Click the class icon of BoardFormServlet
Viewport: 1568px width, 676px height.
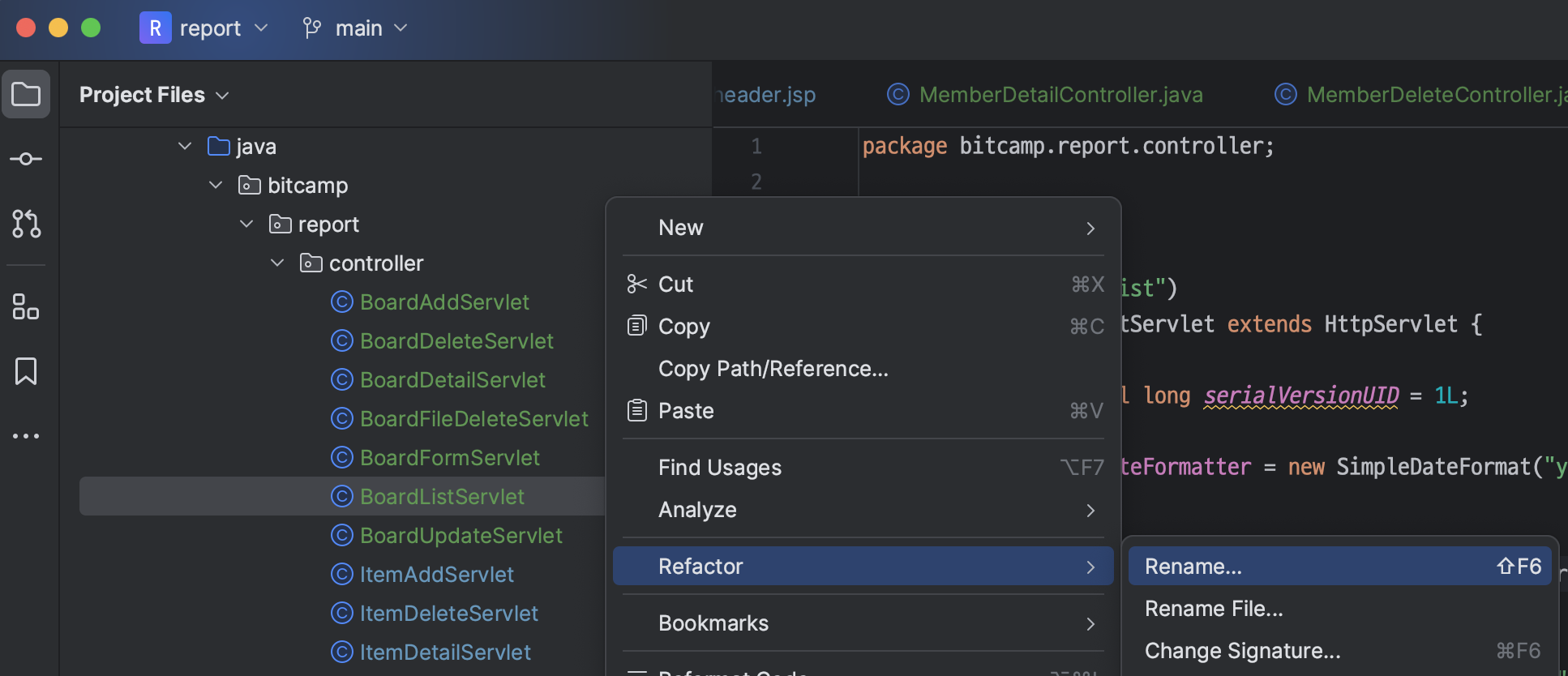click(x=342, y=457)
